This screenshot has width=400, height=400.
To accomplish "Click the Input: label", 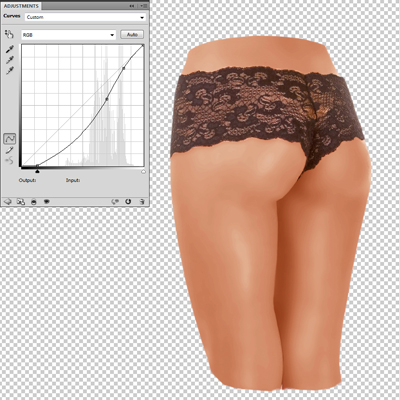I will click(x=73, y=180).
